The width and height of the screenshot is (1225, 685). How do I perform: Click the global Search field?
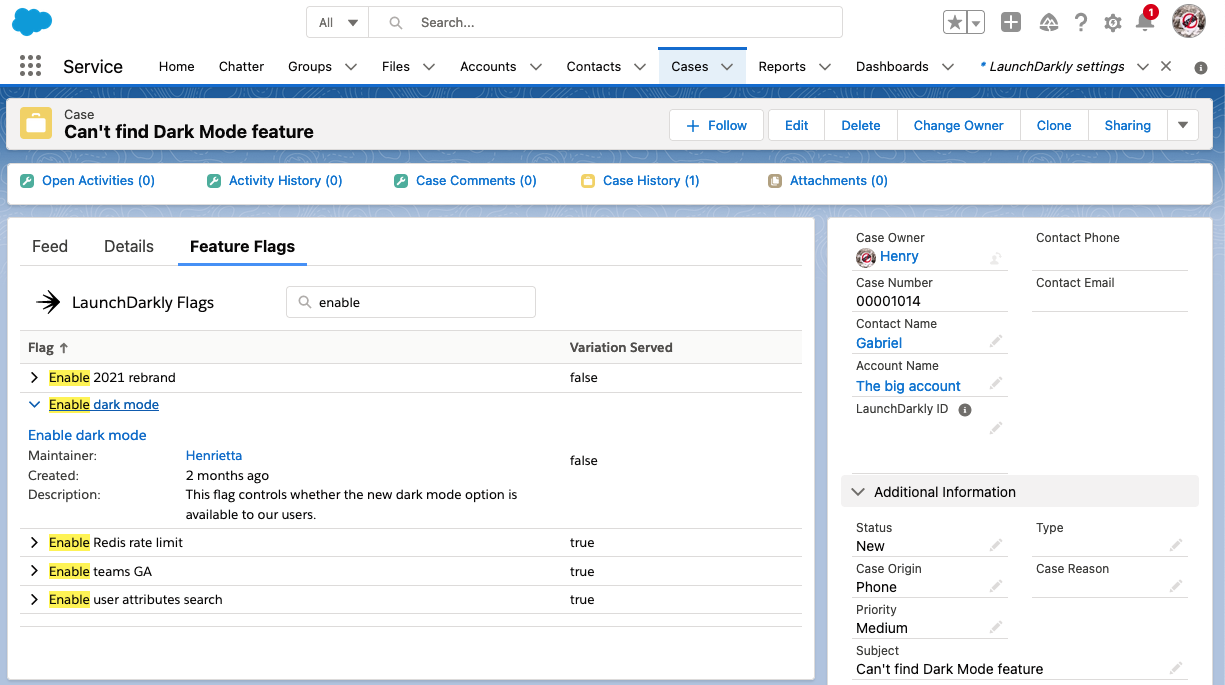[x=606, y=22]
